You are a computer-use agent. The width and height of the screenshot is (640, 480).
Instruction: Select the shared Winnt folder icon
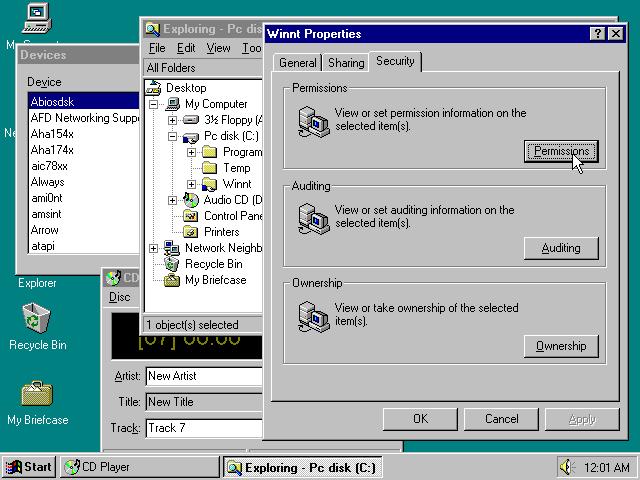pyautogui.click(x=210, y=184)
